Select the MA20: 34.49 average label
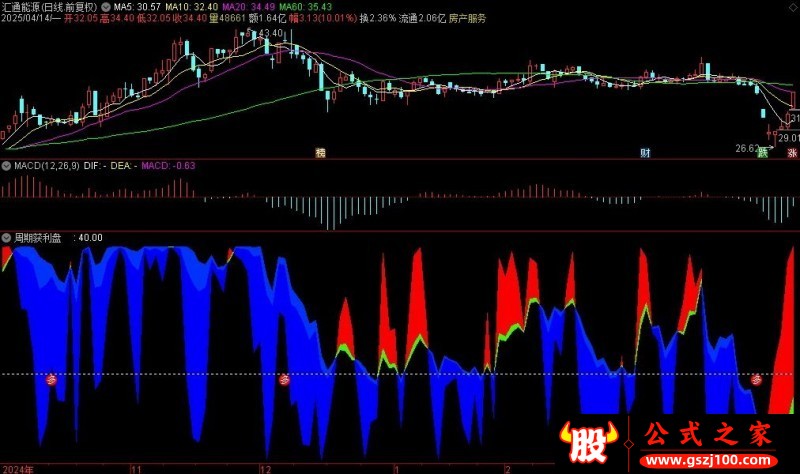 (x=248, y=7)
